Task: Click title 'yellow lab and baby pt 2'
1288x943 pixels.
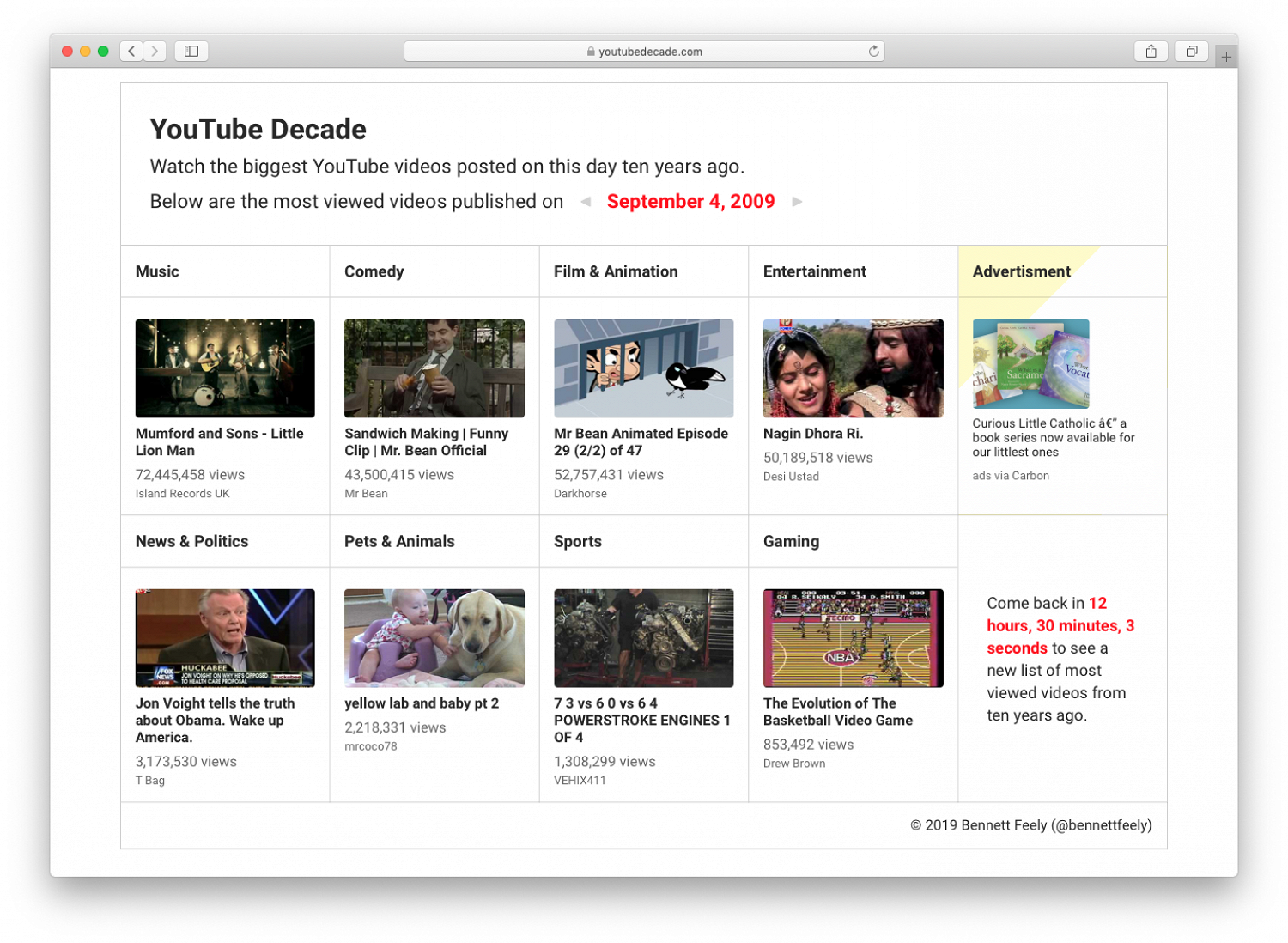Action: click(x=422, y=703)
